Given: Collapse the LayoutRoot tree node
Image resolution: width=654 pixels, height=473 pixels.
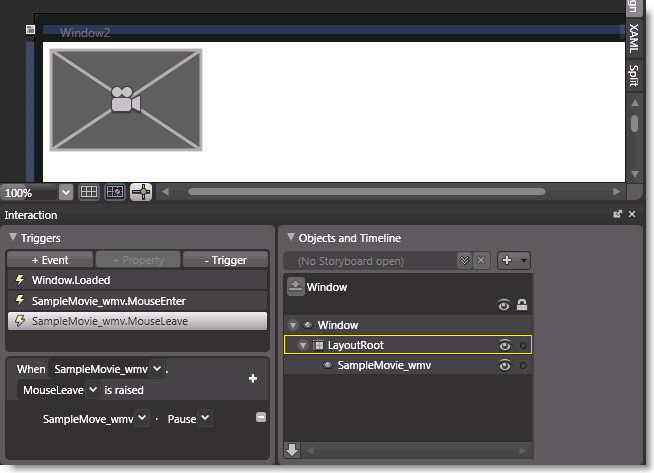Looking at the screenshot, I should (x=303, y=345).
